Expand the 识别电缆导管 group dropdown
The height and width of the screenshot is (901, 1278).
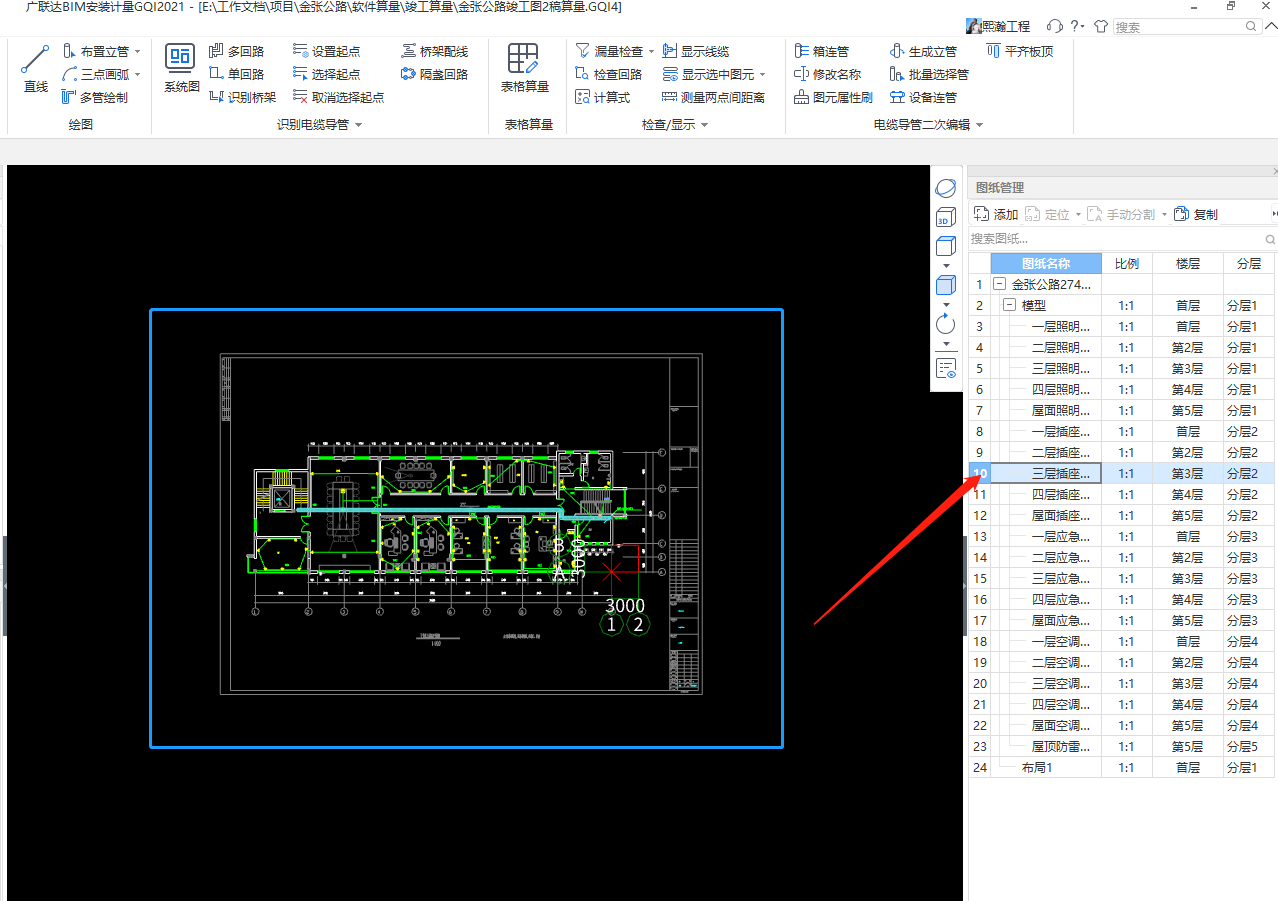[358, 125]
